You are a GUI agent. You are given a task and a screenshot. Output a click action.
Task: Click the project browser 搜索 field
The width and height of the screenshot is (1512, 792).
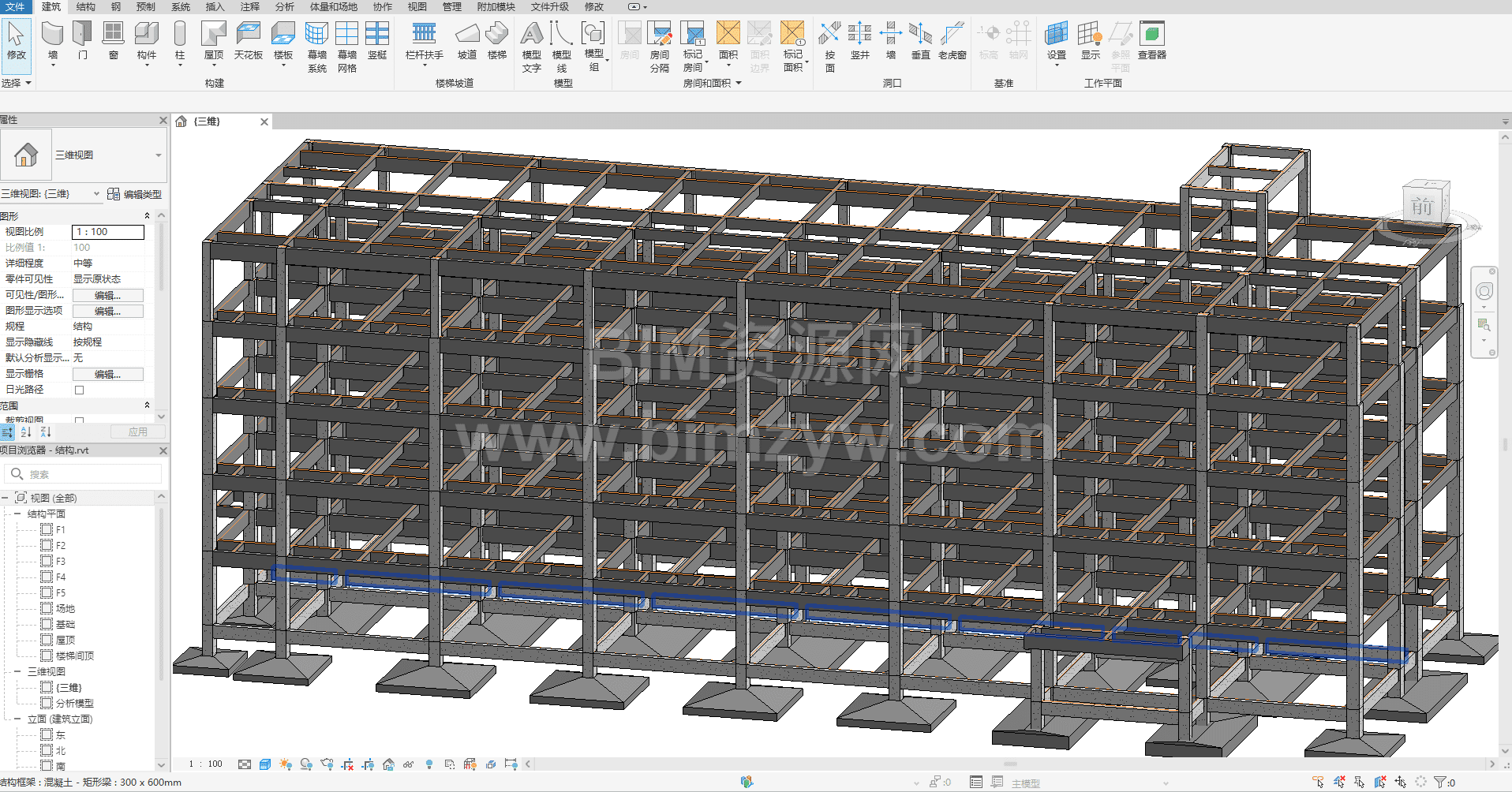(x=87, y=474)
